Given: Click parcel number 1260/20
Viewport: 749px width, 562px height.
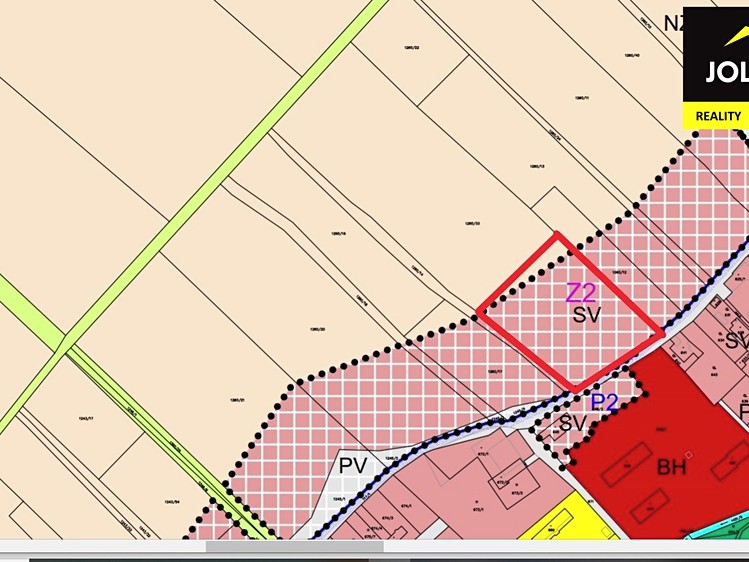Looking at the screenshot, I should 318,329.
